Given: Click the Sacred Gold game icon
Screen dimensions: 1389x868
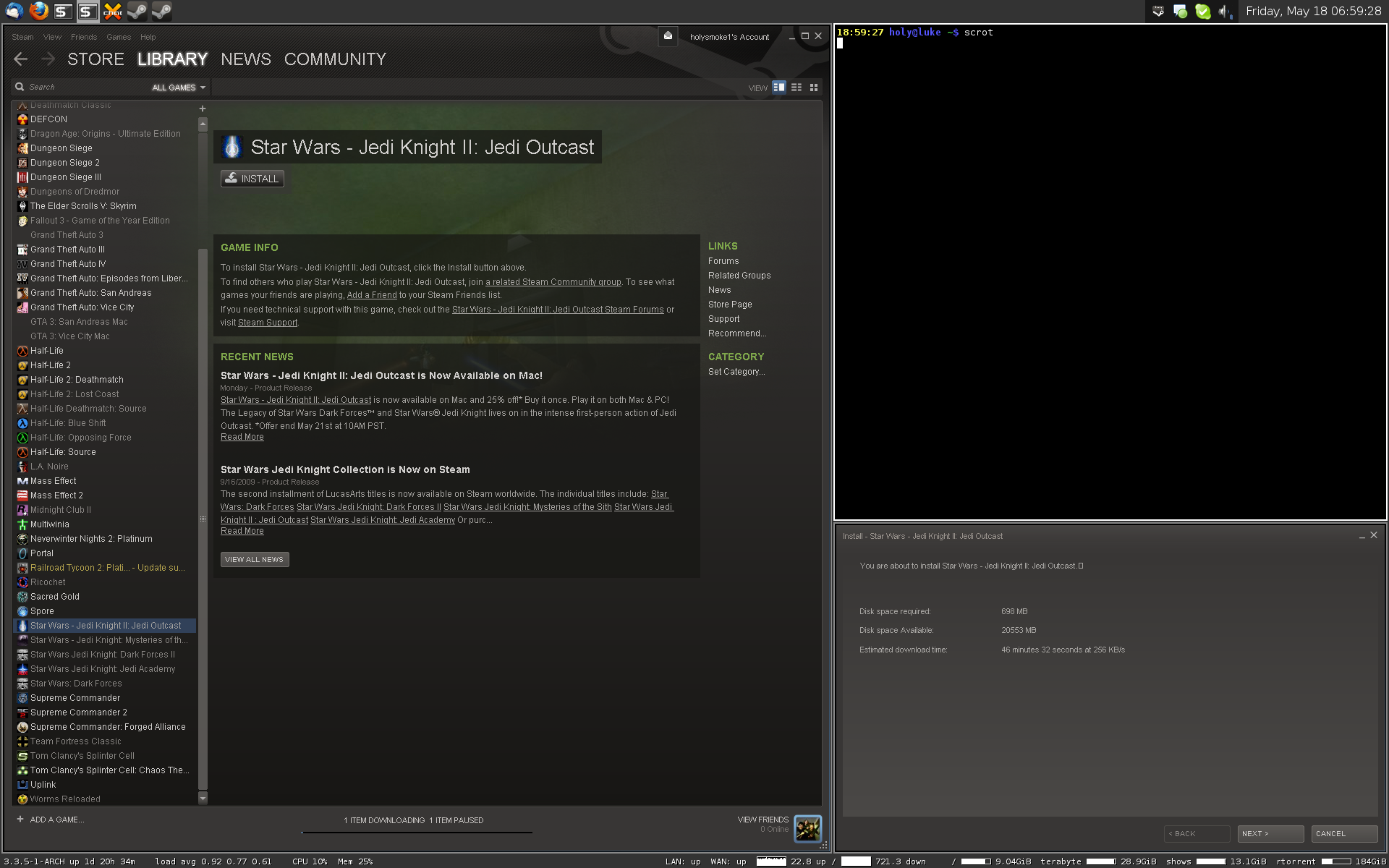Looking at the screenshot, I should pos(22,597).
